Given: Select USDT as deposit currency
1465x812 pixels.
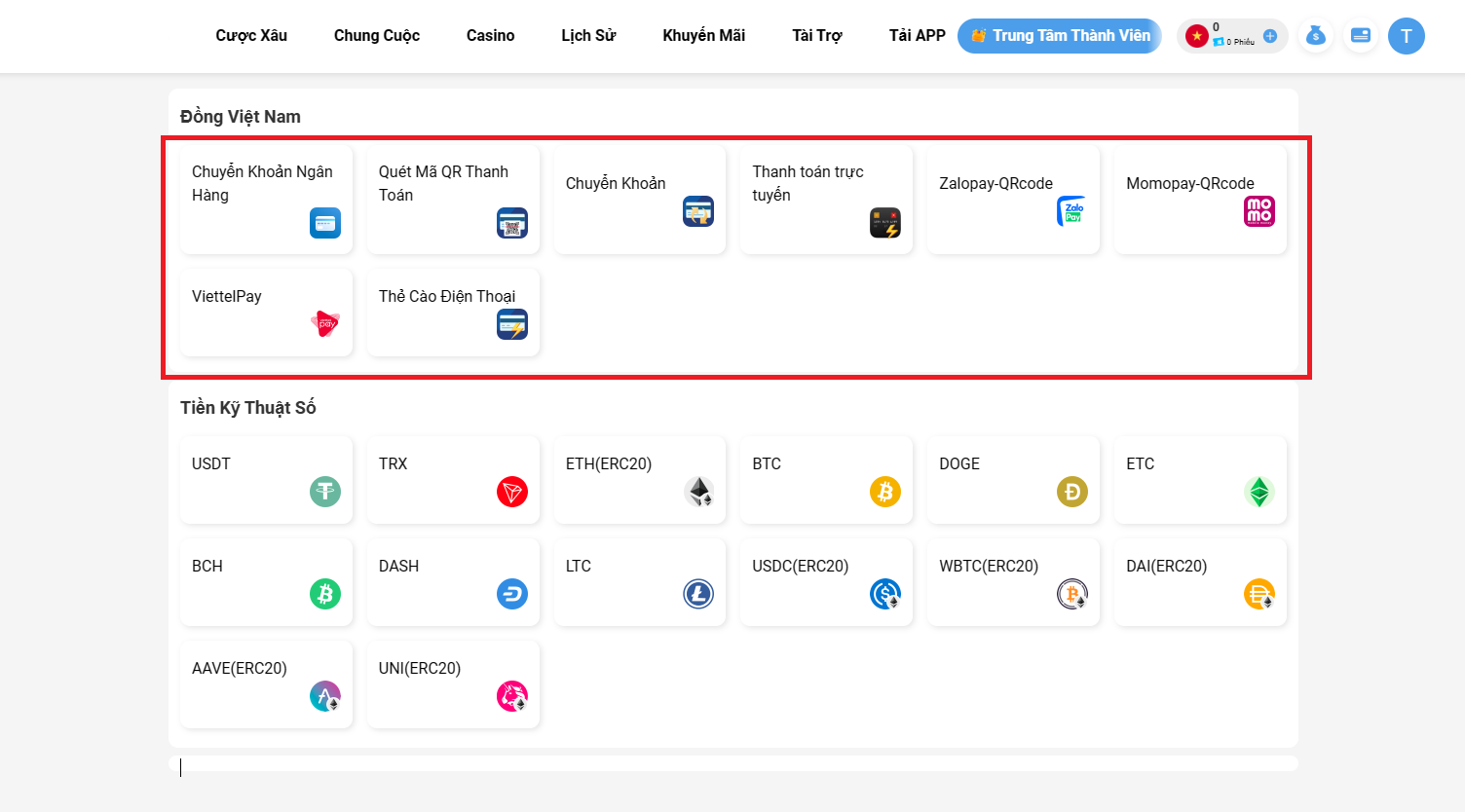Looking at the screenshot, I should click(x=266, y=479).
